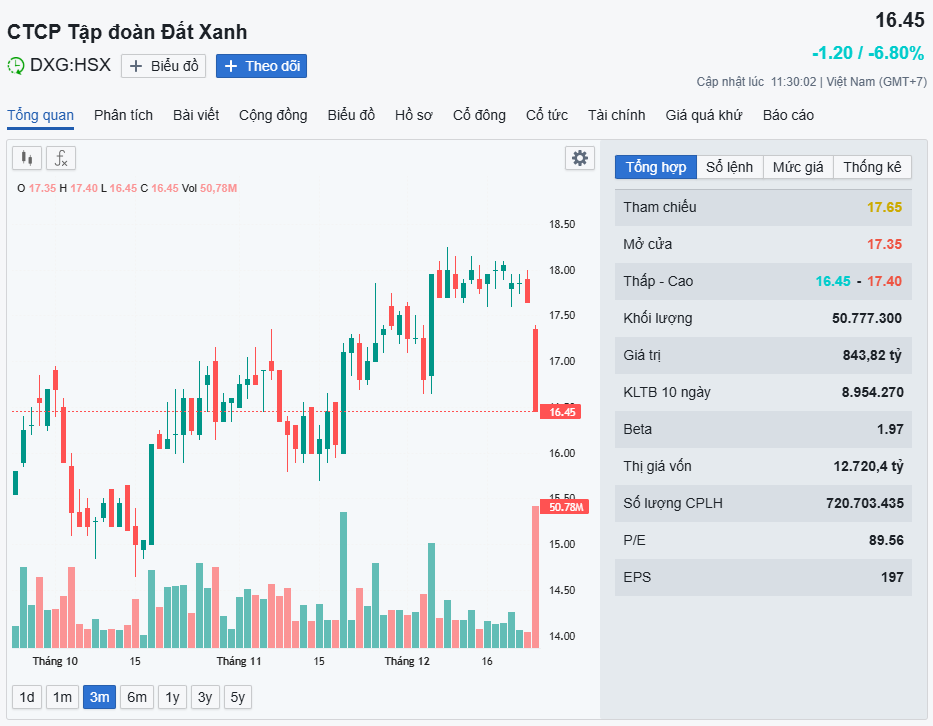Set chart range to 1m
The width and height of the screenshot is (933, 726).
pyautogui.click(x=62, y=697)
